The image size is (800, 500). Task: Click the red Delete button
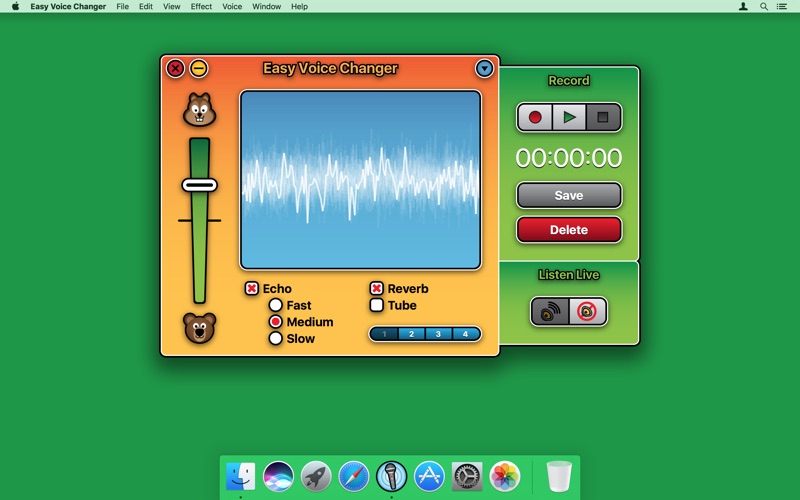point(569,230)
